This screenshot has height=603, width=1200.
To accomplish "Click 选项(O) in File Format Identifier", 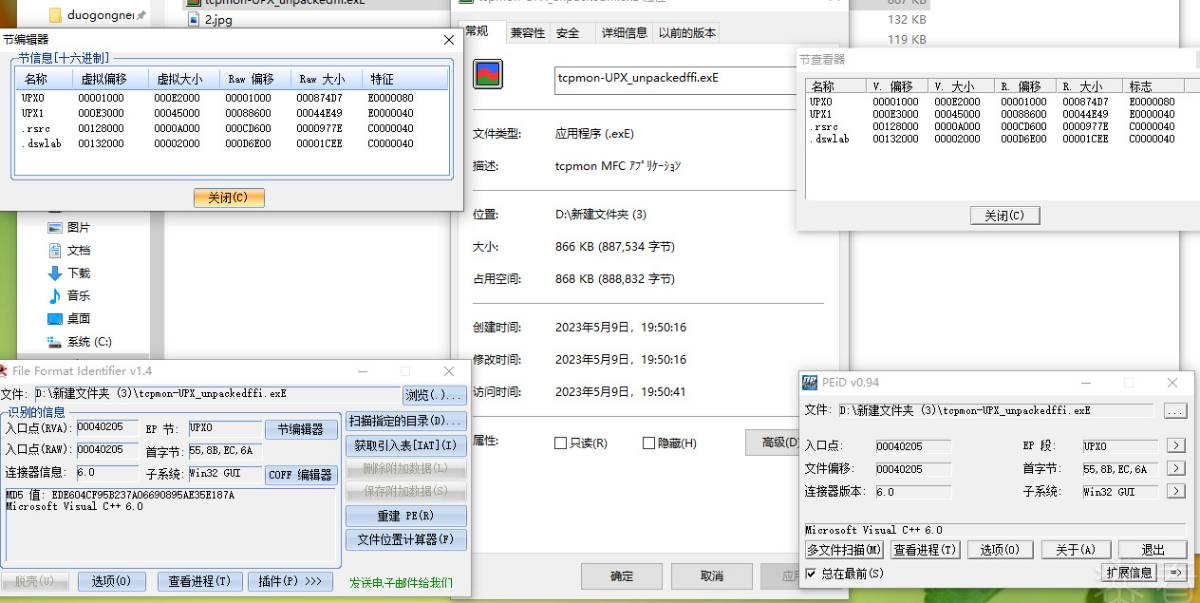I will [111, 581].
